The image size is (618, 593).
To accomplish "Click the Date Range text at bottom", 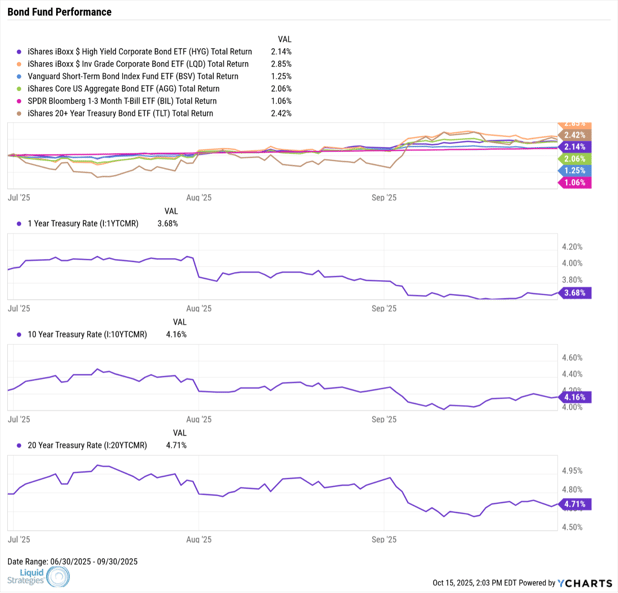I will pos(72,561).
